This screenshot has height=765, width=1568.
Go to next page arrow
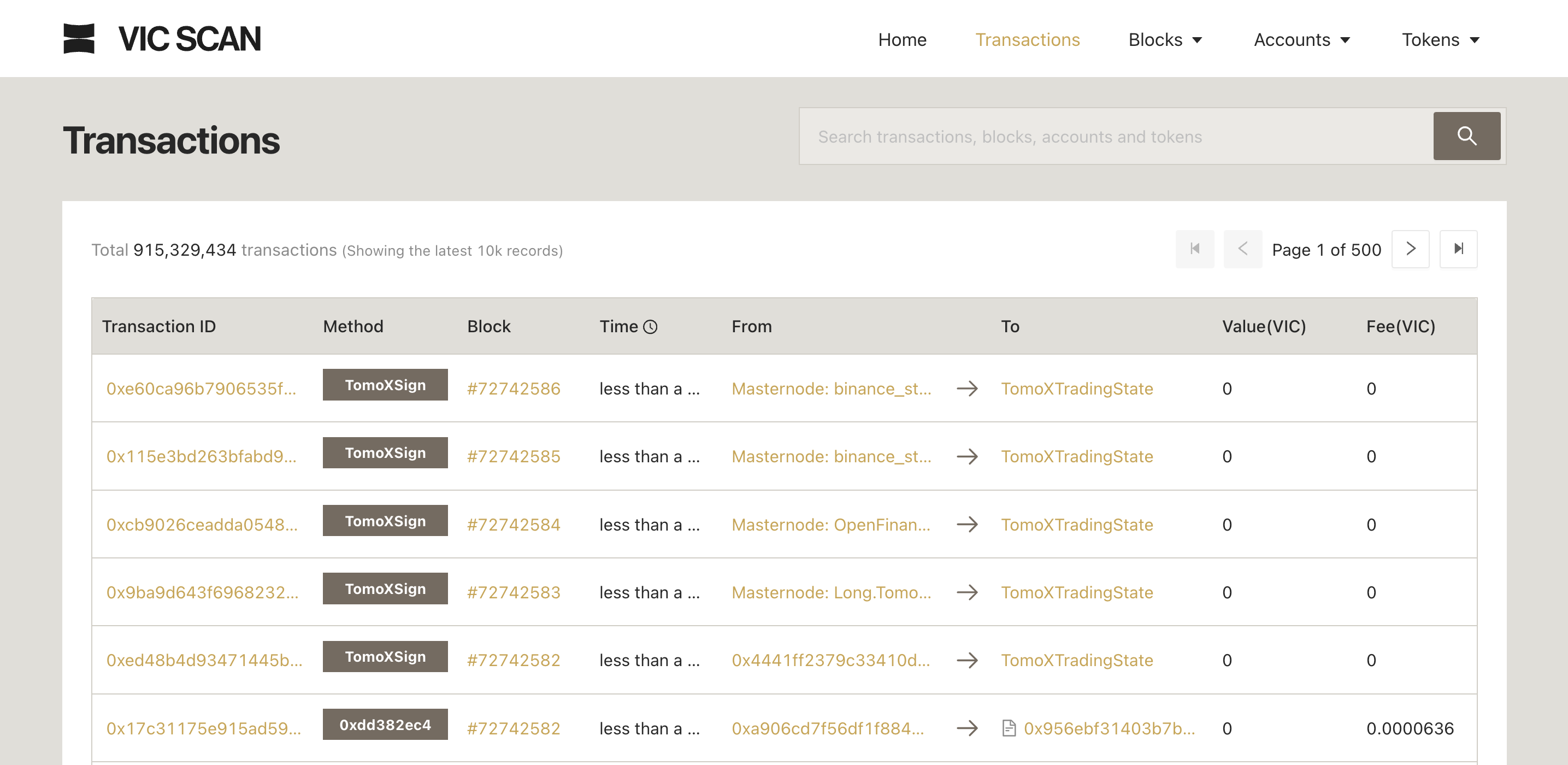tap(1410, 249)
